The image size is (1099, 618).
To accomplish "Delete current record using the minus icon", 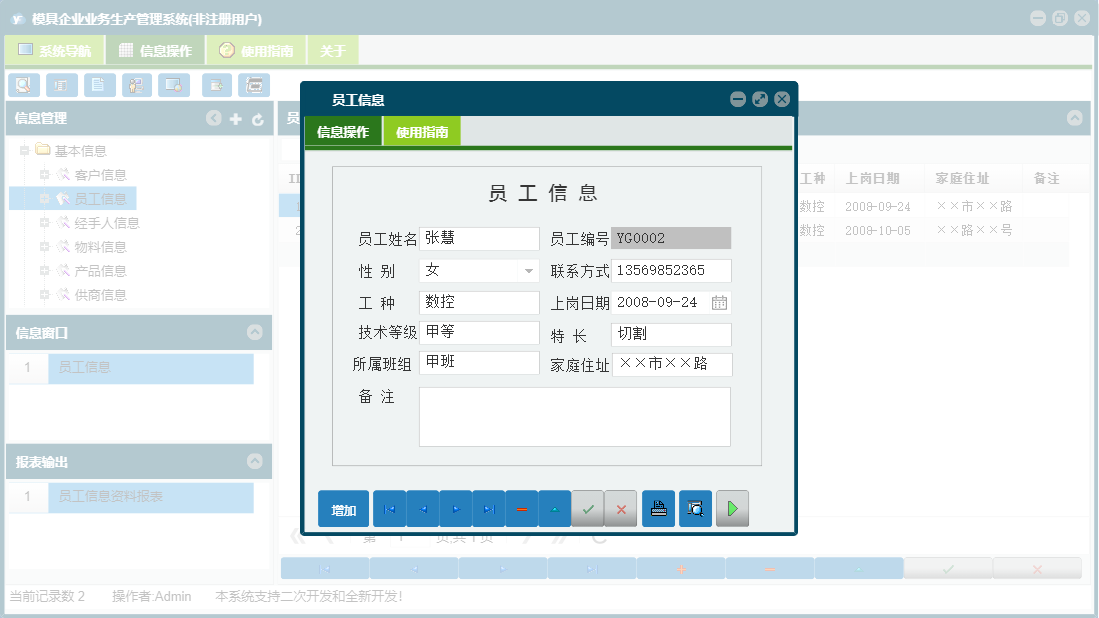I will pos(521,508).
